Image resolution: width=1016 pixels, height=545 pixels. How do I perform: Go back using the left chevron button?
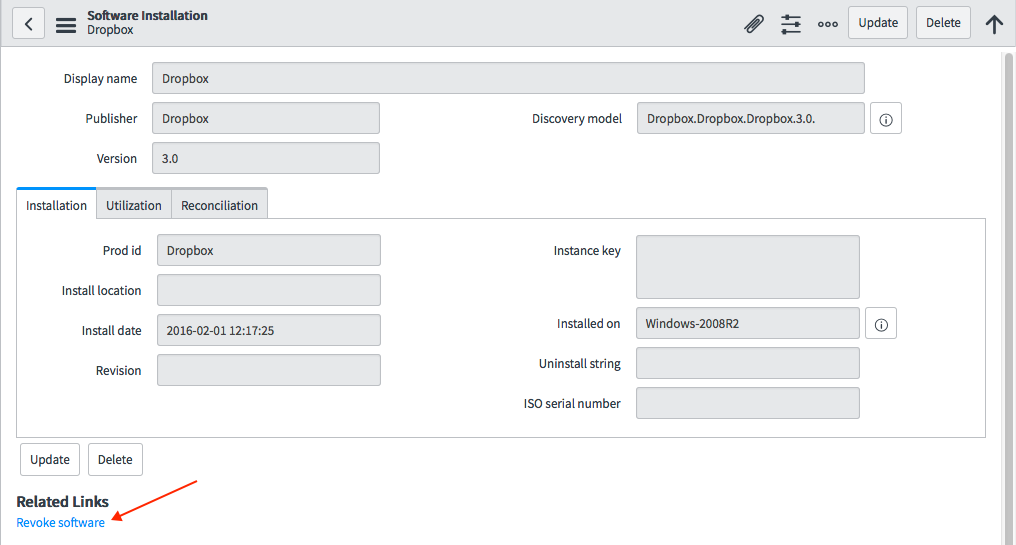tap(29, 23)
